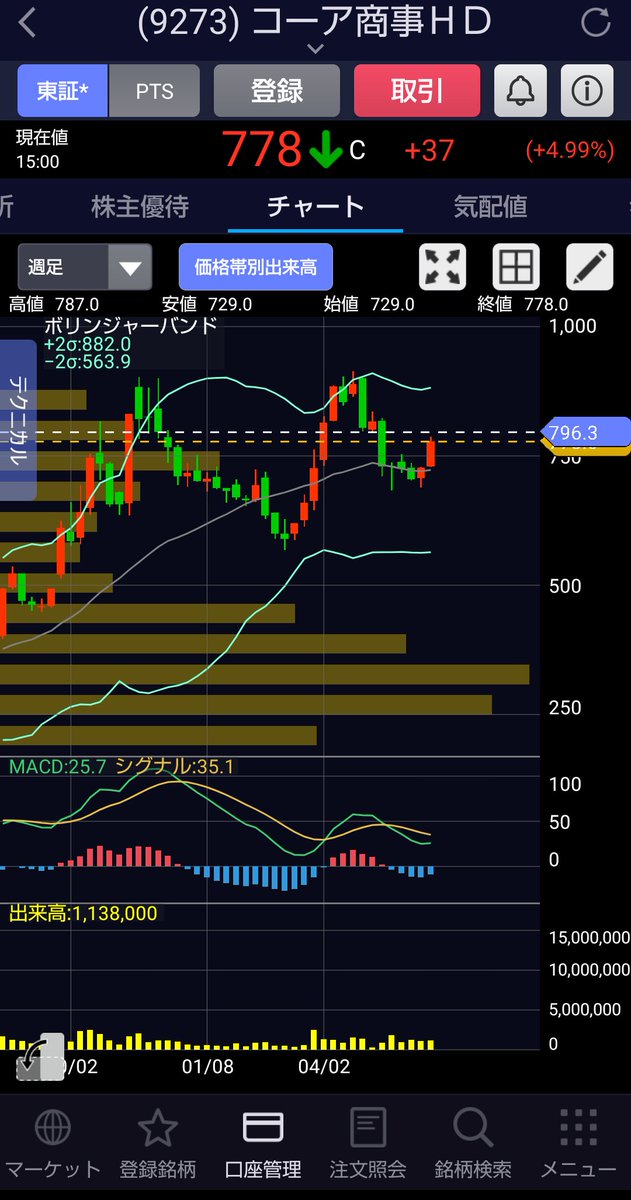Tap the +37 price change value
The image size is (631, 1200).
(x=429, y=150)
